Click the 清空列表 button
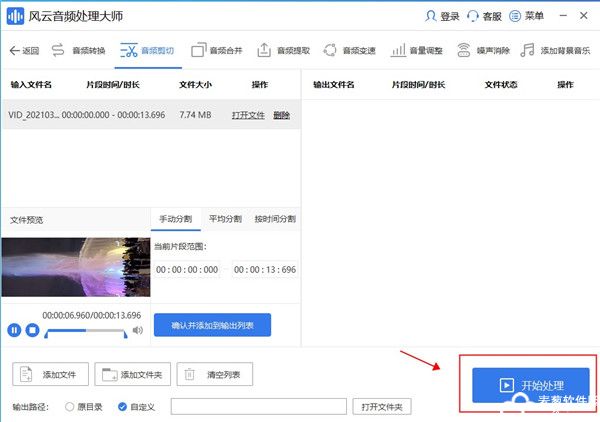 click(215, 374)
